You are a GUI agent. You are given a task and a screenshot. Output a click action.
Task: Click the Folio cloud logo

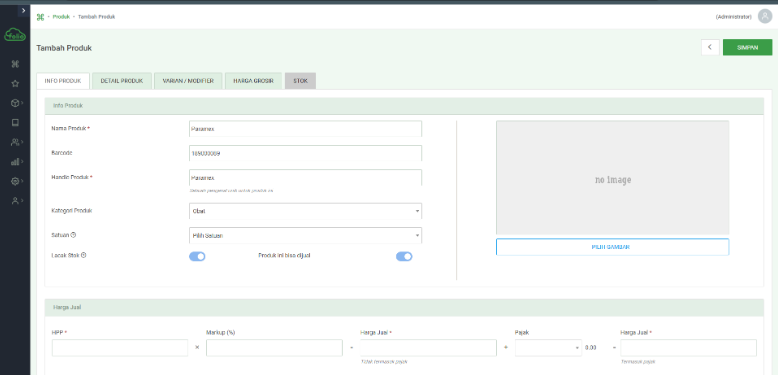(x=15, y=35)
